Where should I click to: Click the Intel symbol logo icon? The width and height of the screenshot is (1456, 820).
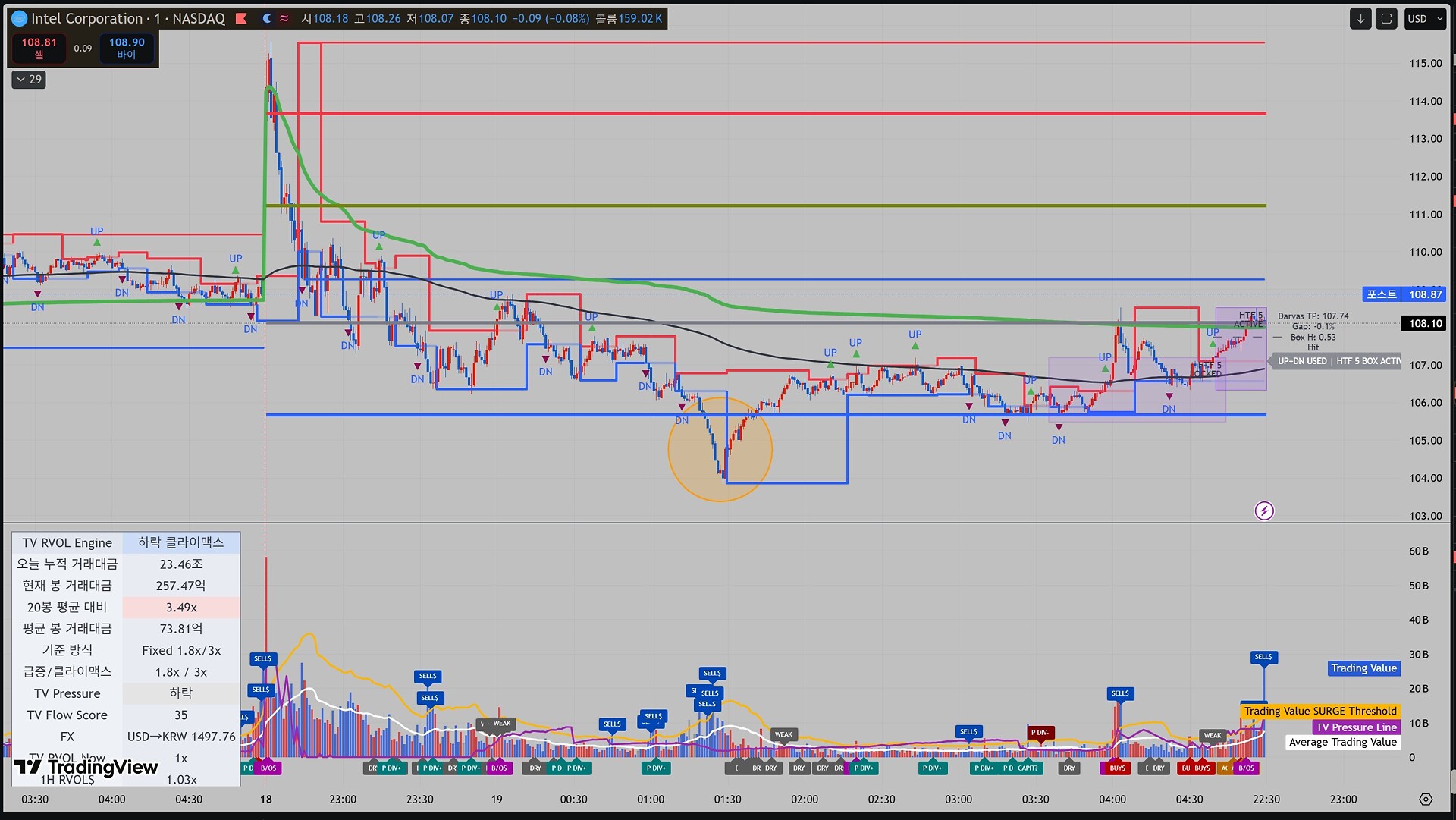[x=20, y=18]
